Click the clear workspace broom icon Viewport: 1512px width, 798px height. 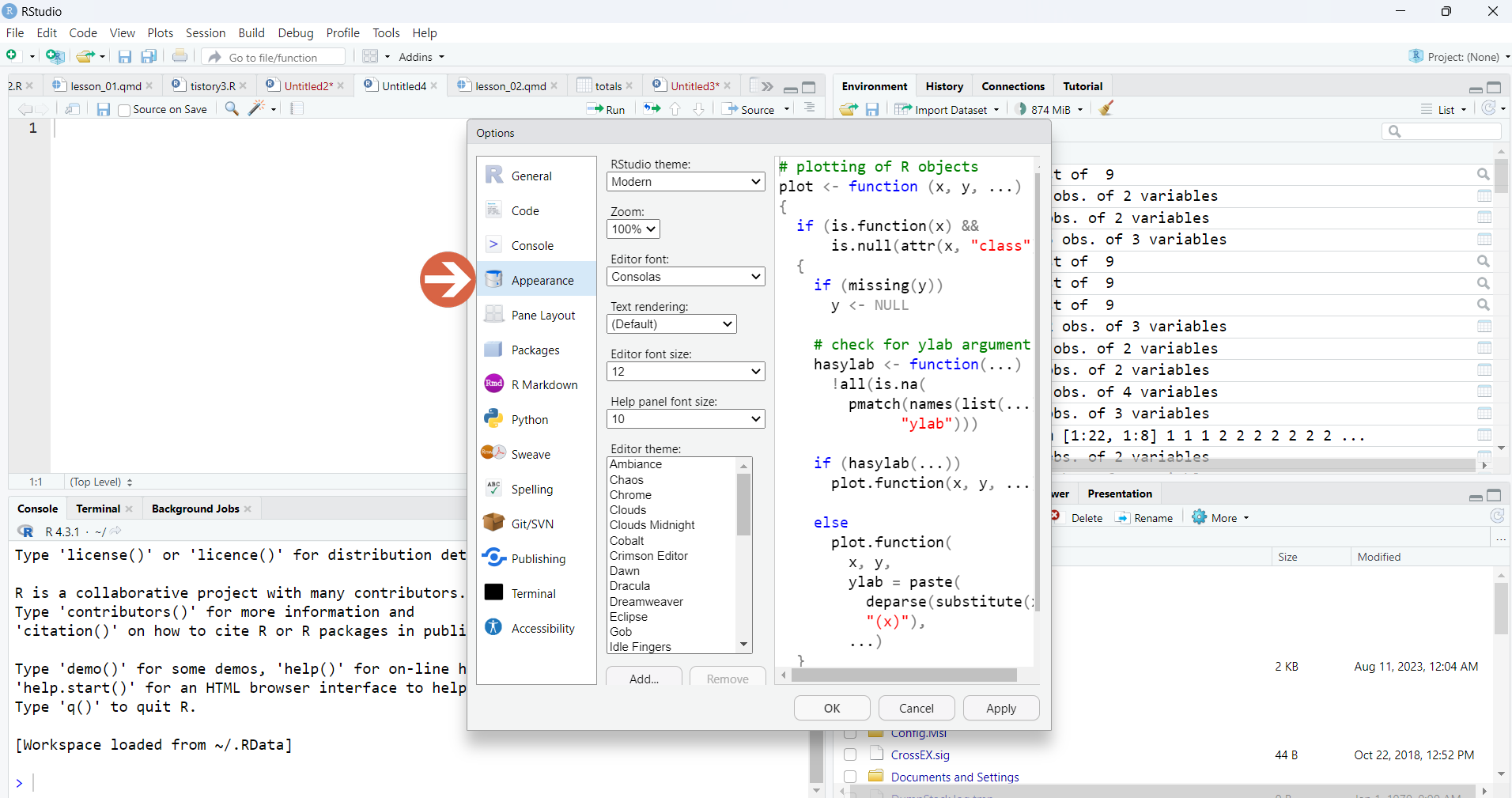[x=1106, y=108]
